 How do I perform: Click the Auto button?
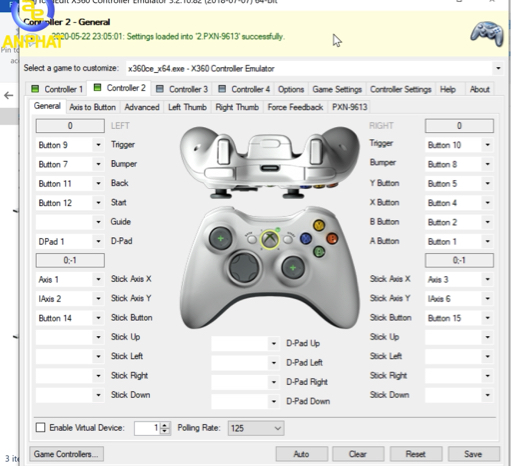point(302,454)
